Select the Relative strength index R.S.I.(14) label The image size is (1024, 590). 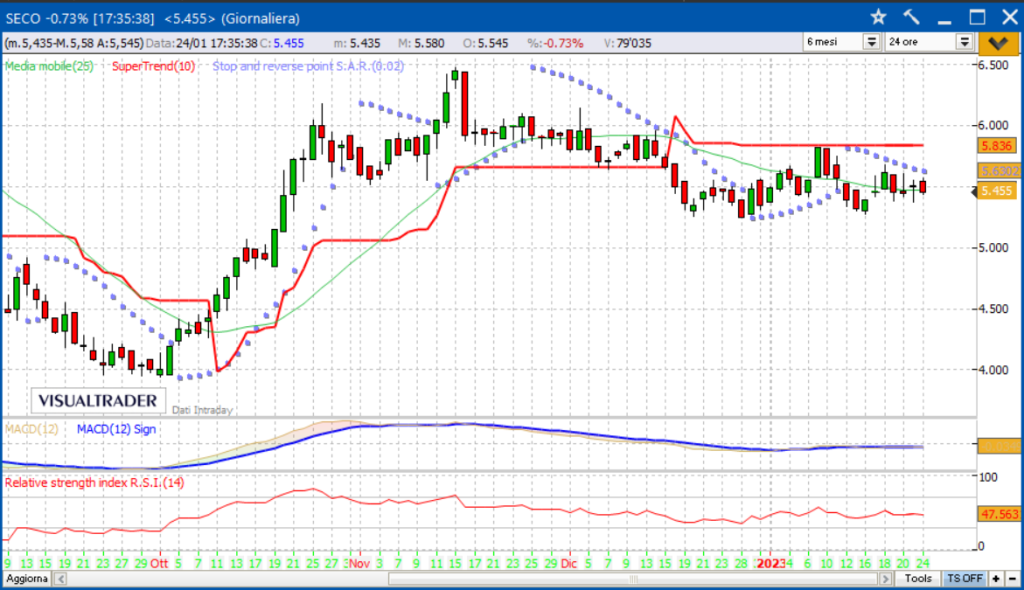95,483
